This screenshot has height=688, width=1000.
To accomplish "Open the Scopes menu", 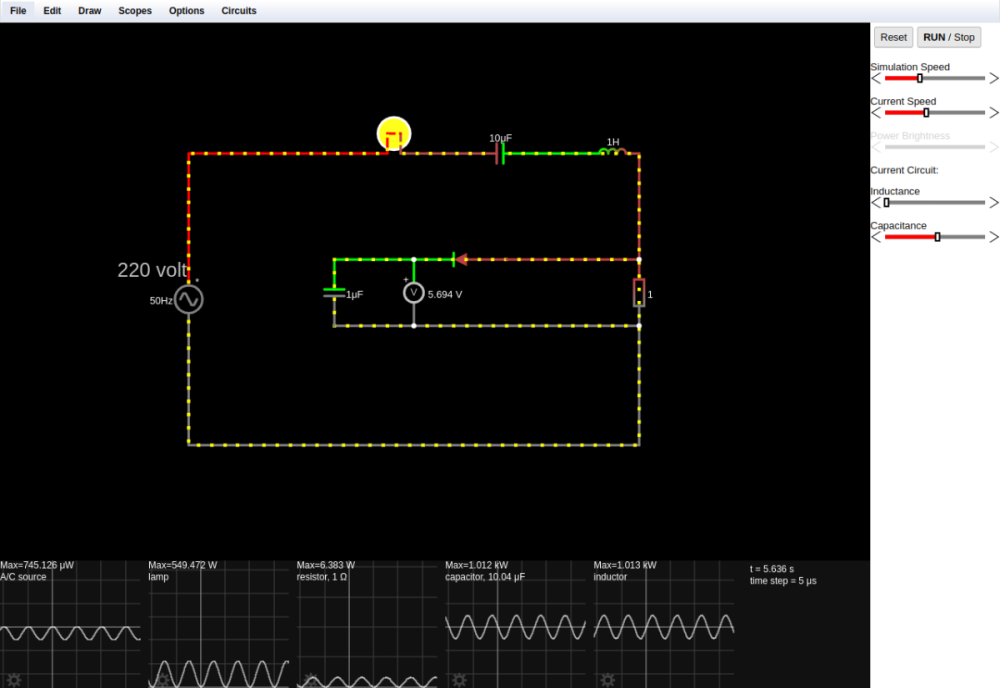I will coord(135,10).
